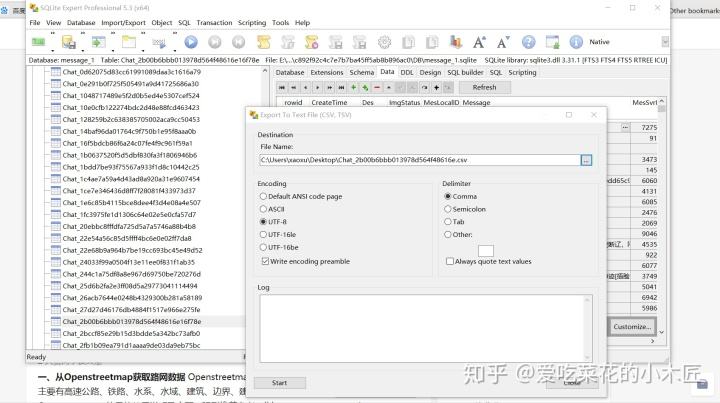
Task: Select UTF-8 encoding option
Action: [273, 222]
